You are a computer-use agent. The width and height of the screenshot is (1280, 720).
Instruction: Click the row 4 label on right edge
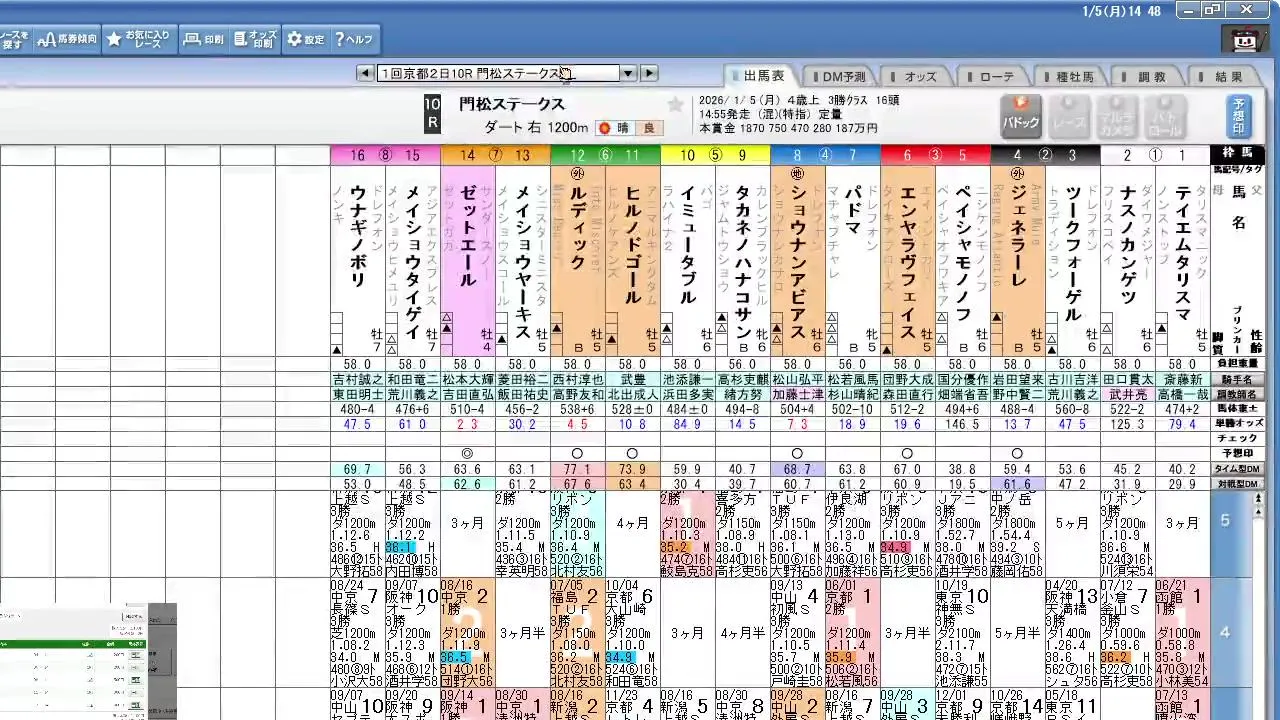tap(1225, 633)
